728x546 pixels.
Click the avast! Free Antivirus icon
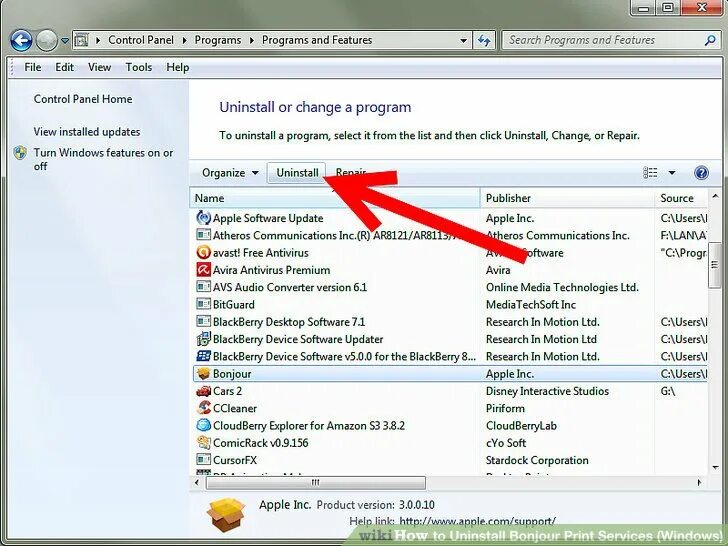203,253
